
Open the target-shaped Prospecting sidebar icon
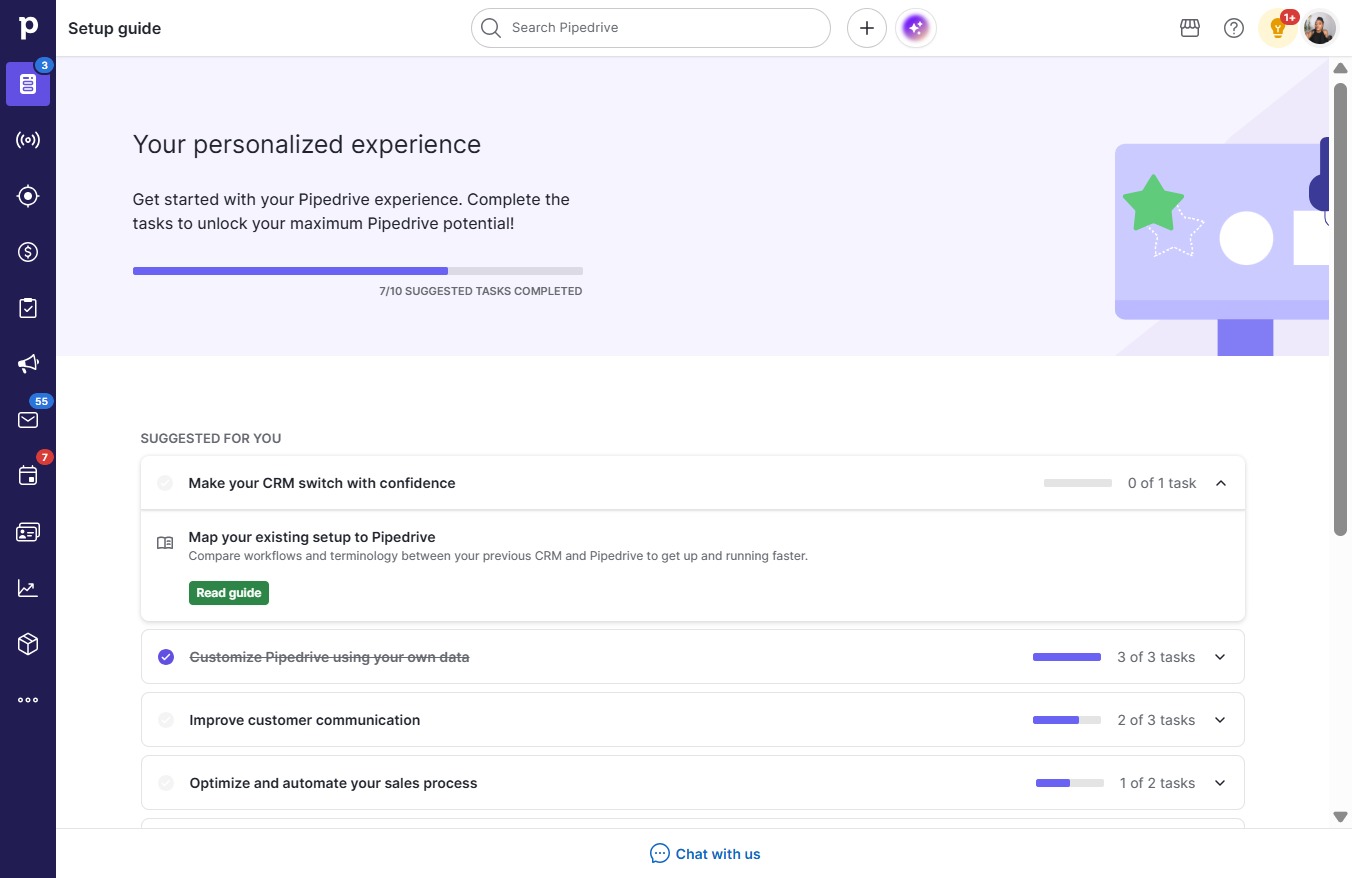(x=28, y=196)
